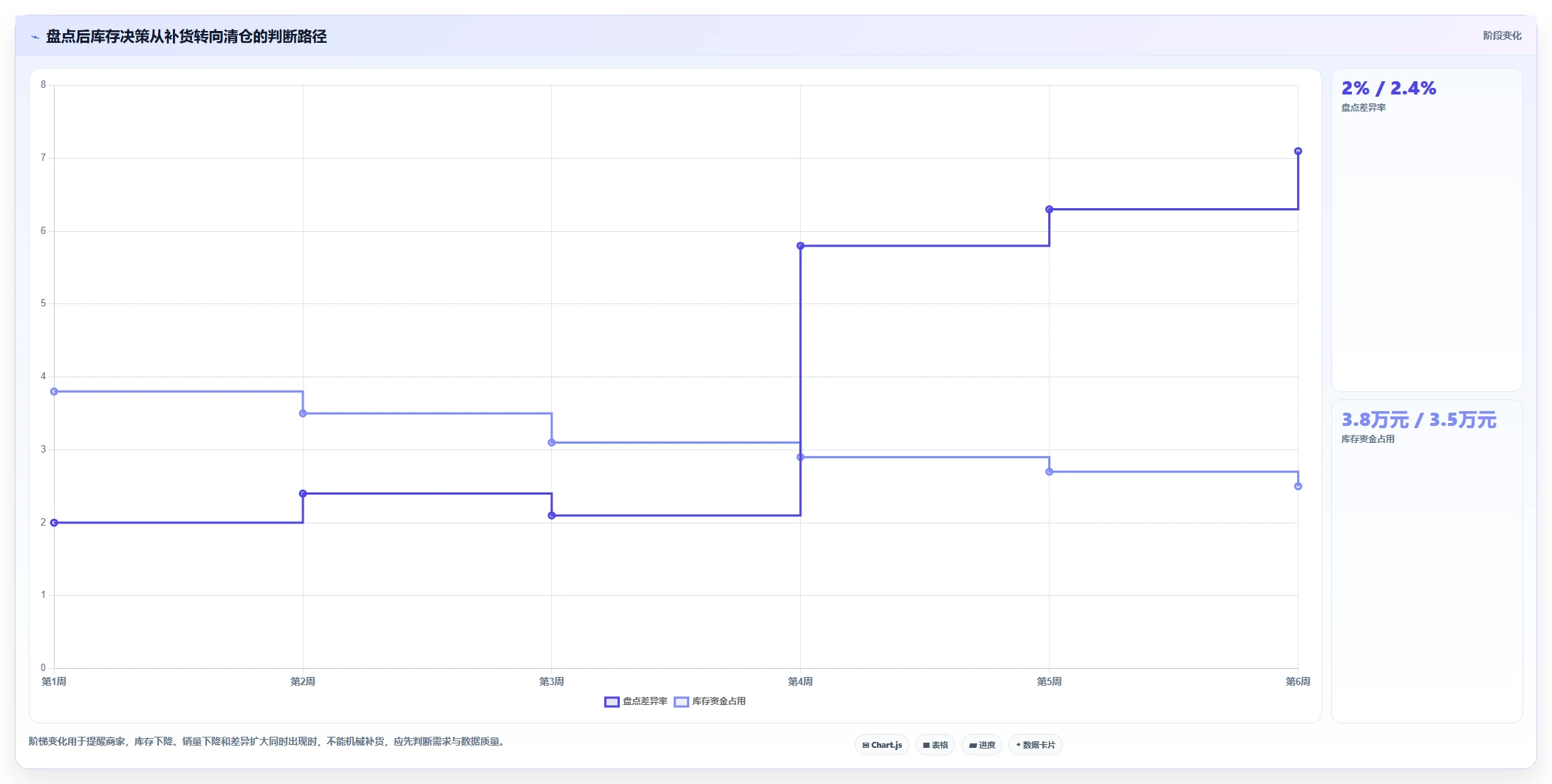Toggle 盘点差异率 series in the legend
This screenshot has width=1552, height=784.
636,701
